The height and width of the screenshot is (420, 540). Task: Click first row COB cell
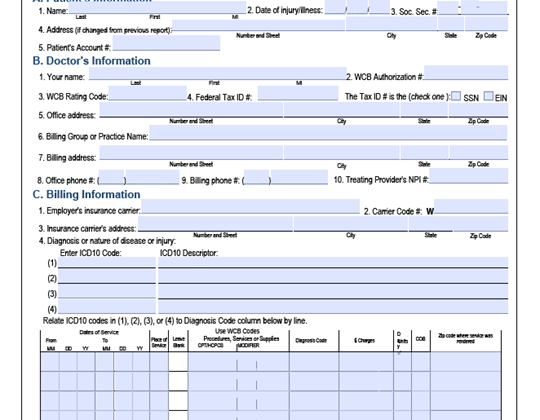tap(420, 362)
